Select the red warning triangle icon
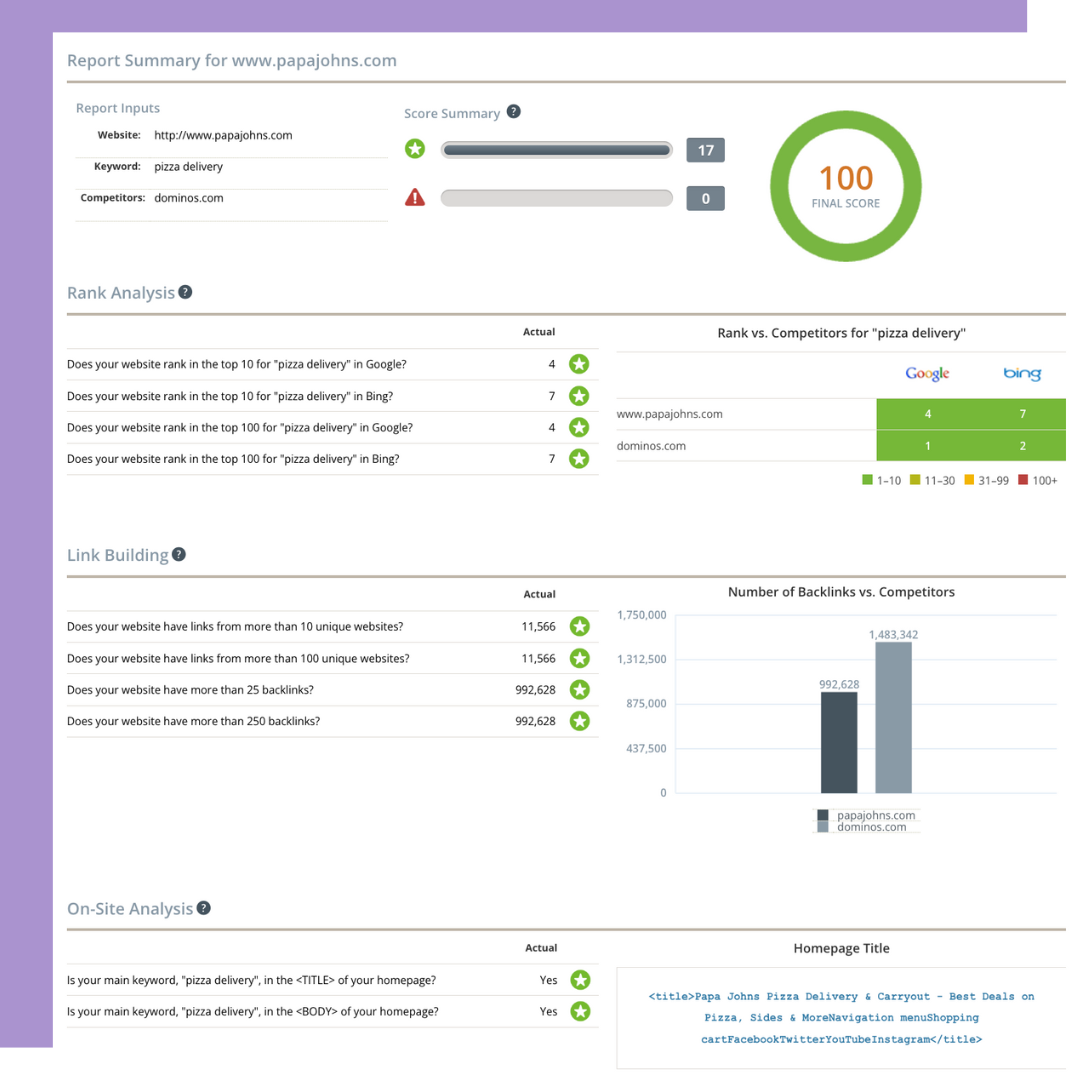The image size is (1080, 1080). (x=415, y=197)
